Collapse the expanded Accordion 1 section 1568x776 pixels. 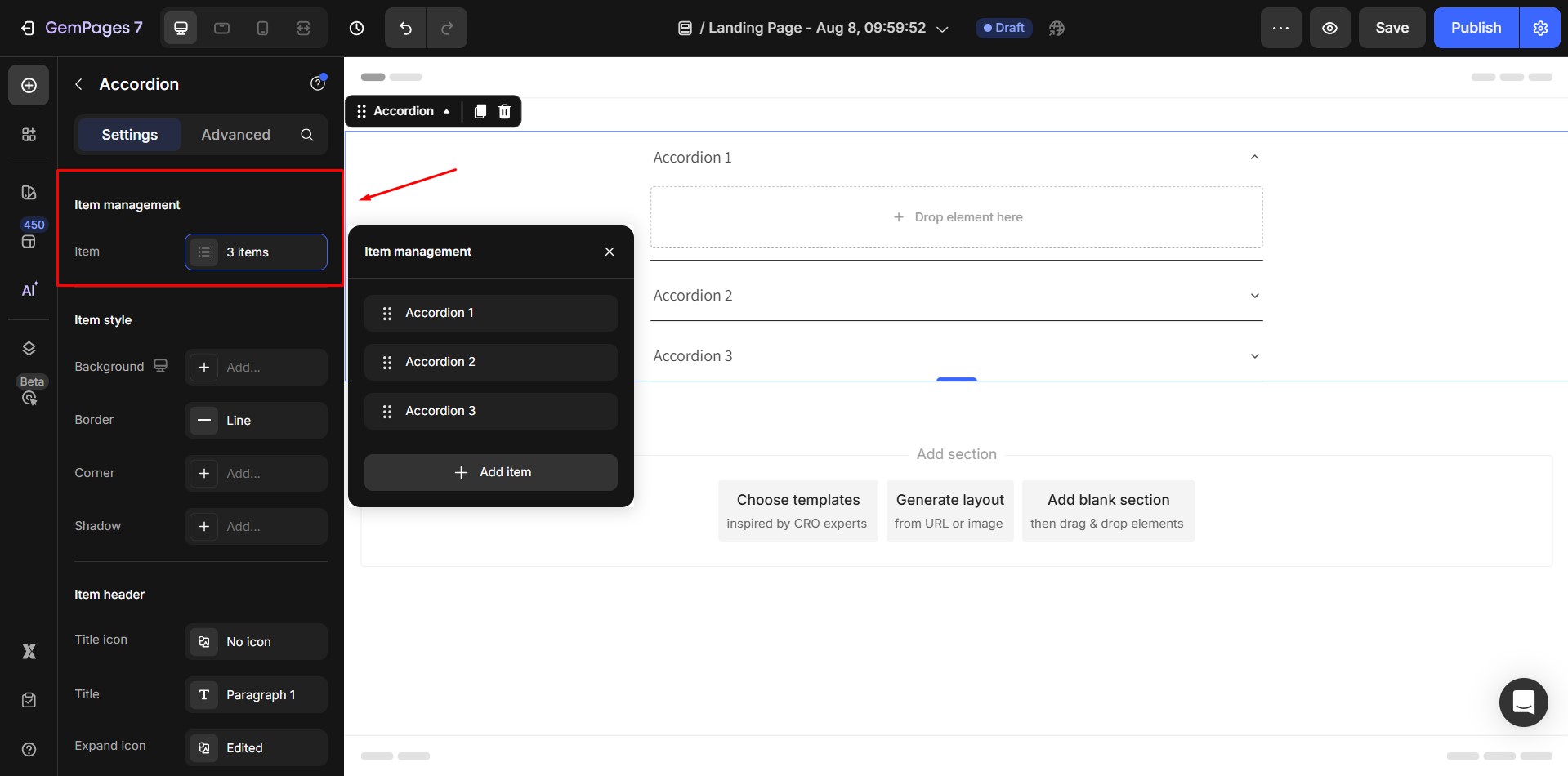pos(1254,157)
